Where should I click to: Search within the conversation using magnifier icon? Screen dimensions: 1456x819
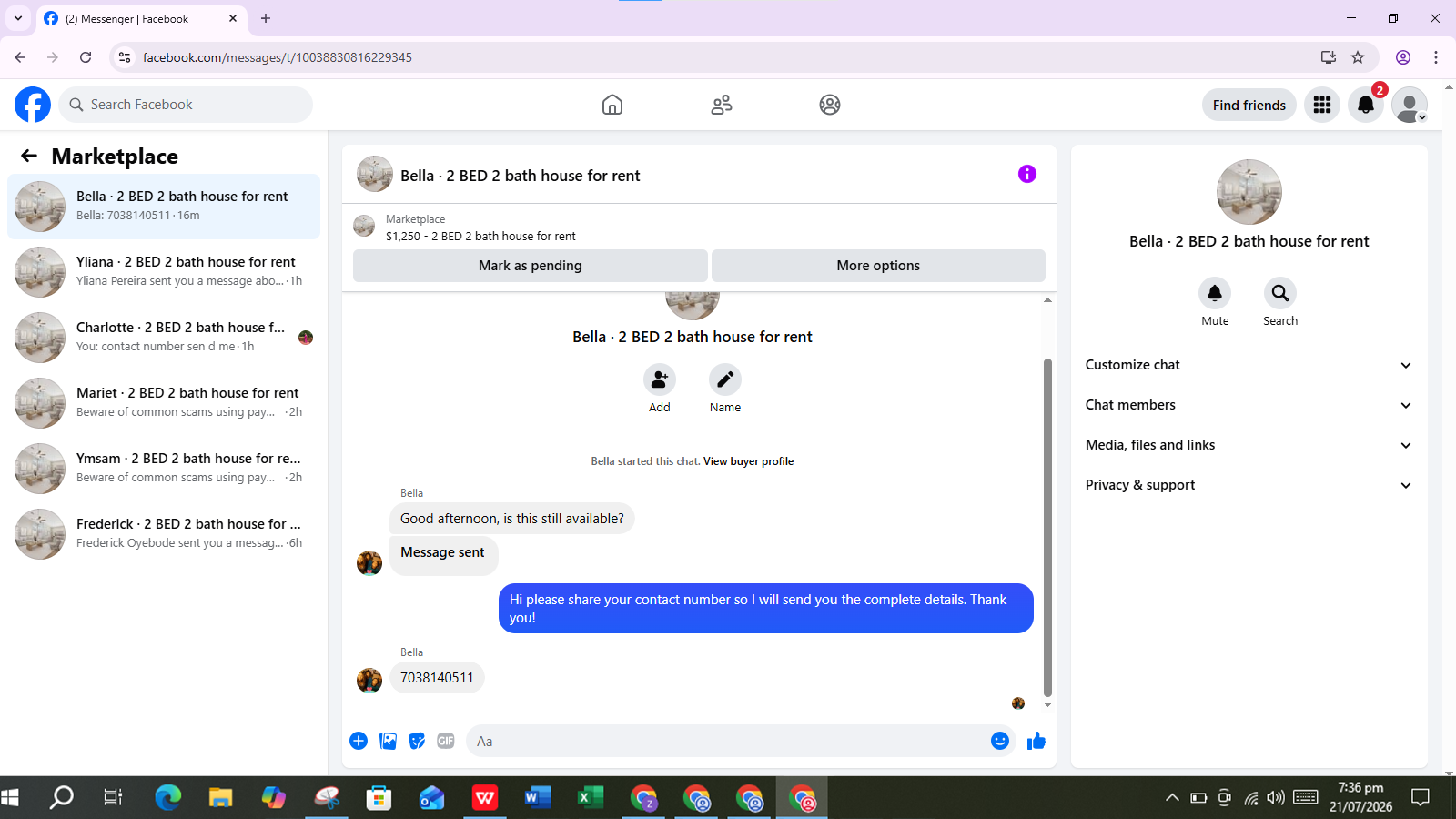[1280, 293]
